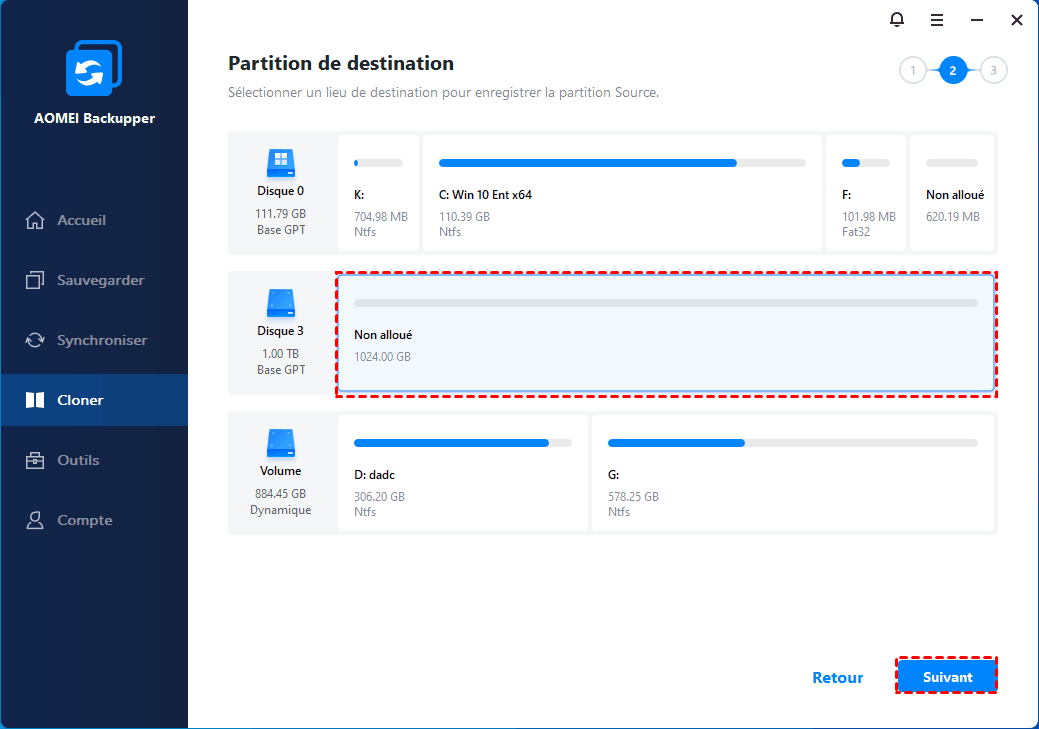Click the Sélectionner un lieu de destination text

pyautogui.click(x=443, y=93)
